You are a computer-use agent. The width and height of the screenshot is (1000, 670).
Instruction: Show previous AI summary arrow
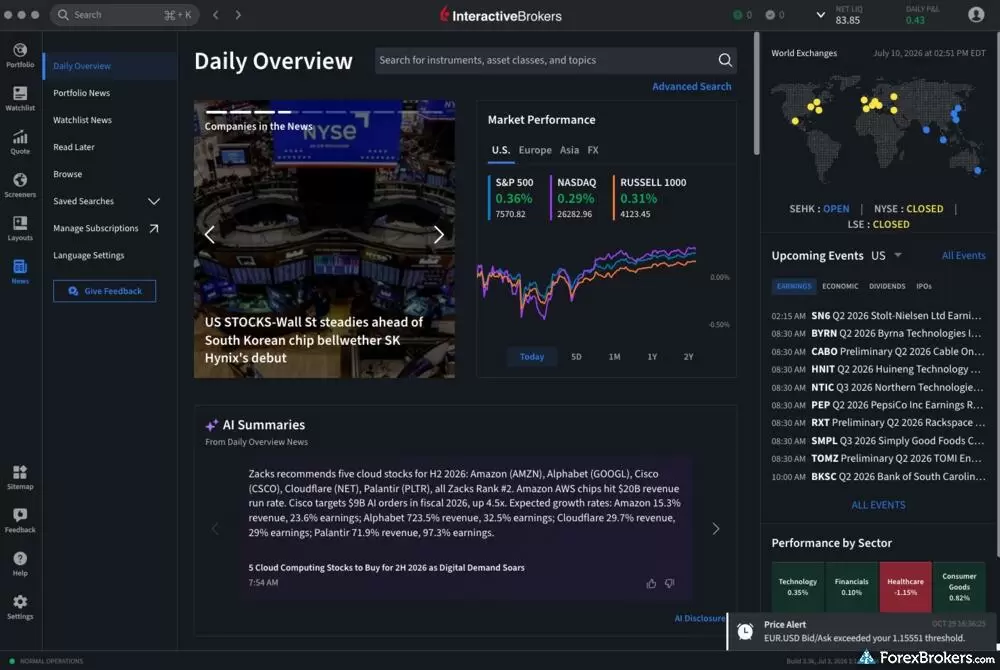point(215,528)
